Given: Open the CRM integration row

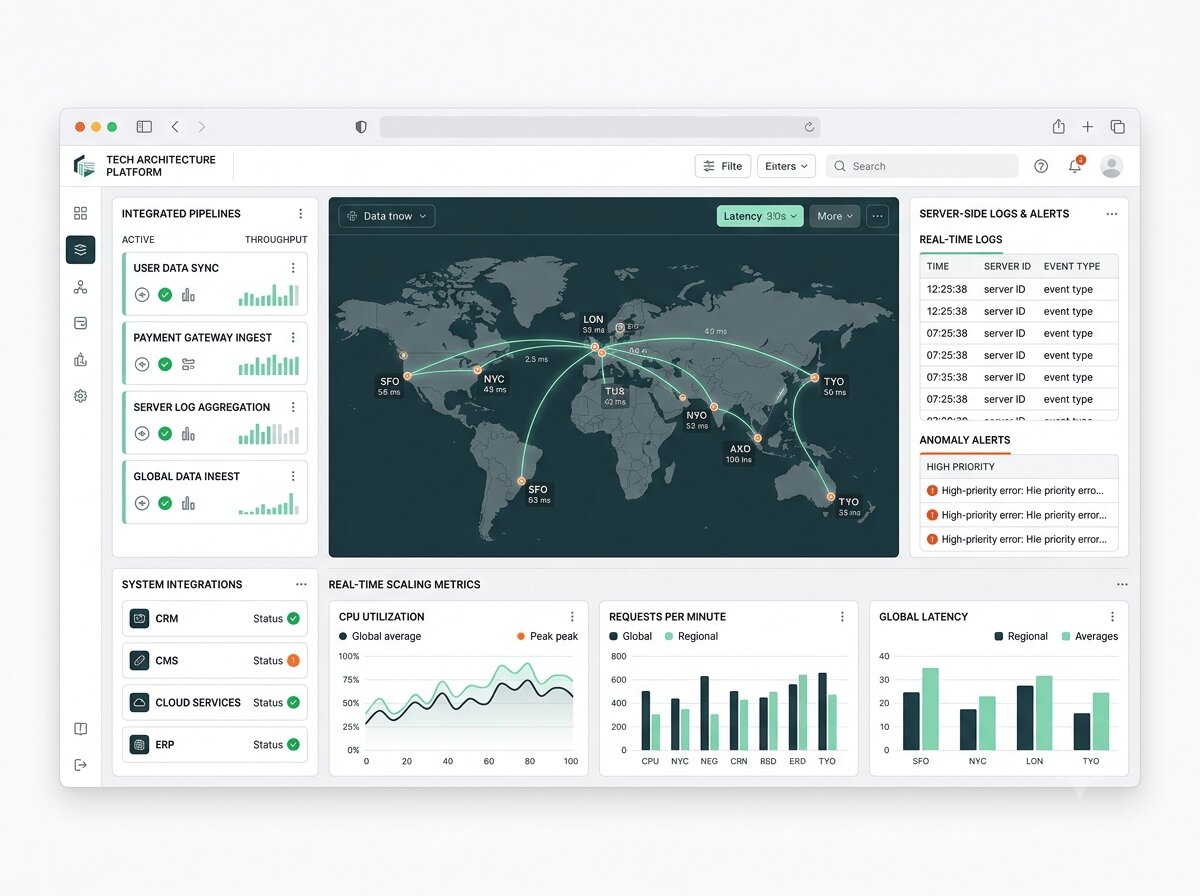Looking at the screenshot, I should [214, 618].
